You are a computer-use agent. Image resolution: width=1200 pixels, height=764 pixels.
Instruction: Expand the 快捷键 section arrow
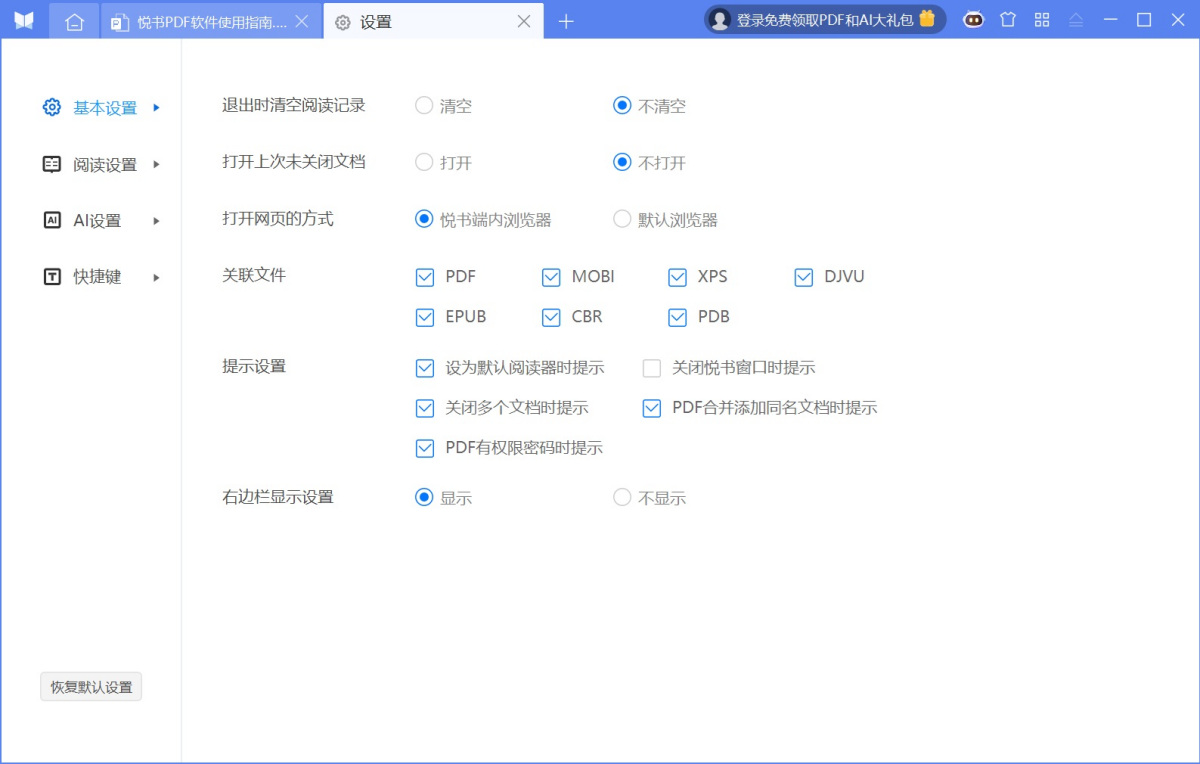[156, 277]
